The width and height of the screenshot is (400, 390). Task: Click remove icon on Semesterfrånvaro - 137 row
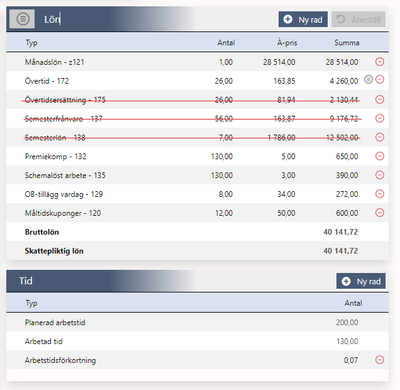click(380, 118)
